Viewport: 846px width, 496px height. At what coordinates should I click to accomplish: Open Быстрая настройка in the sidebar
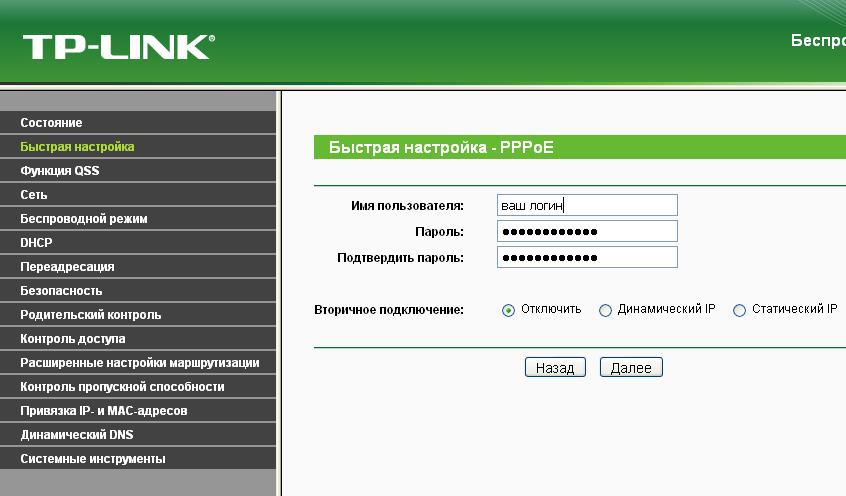point(138,147)
